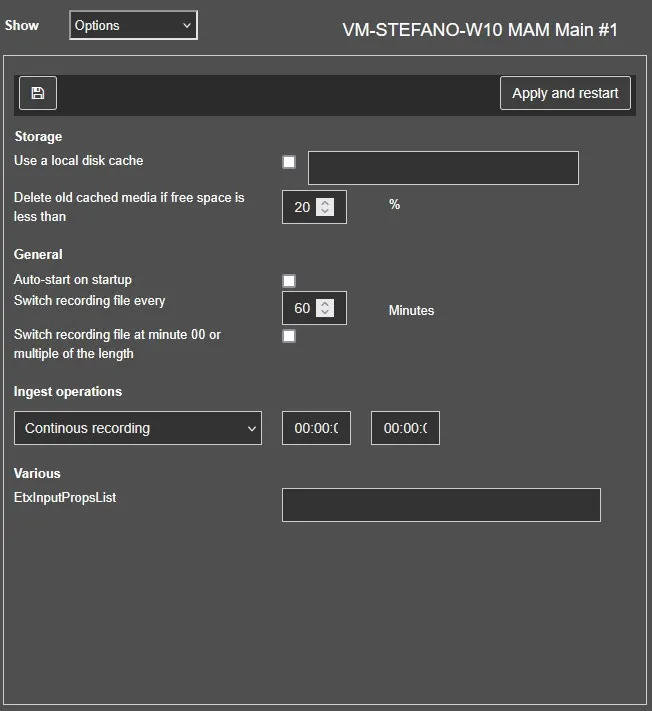Click the VM-STEFANO-W10 MAM Main #1 title
Viewport: 652px width, 711px height.
[480, 30]
